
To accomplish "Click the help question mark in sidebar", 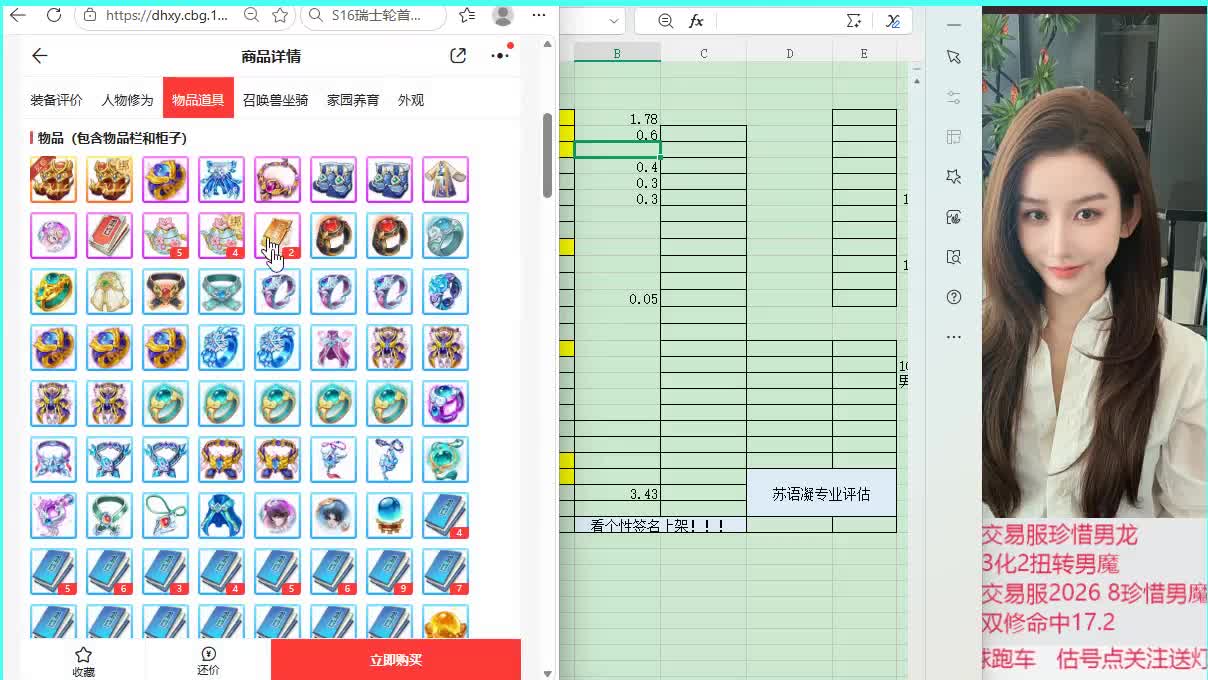I will point(954,297).
